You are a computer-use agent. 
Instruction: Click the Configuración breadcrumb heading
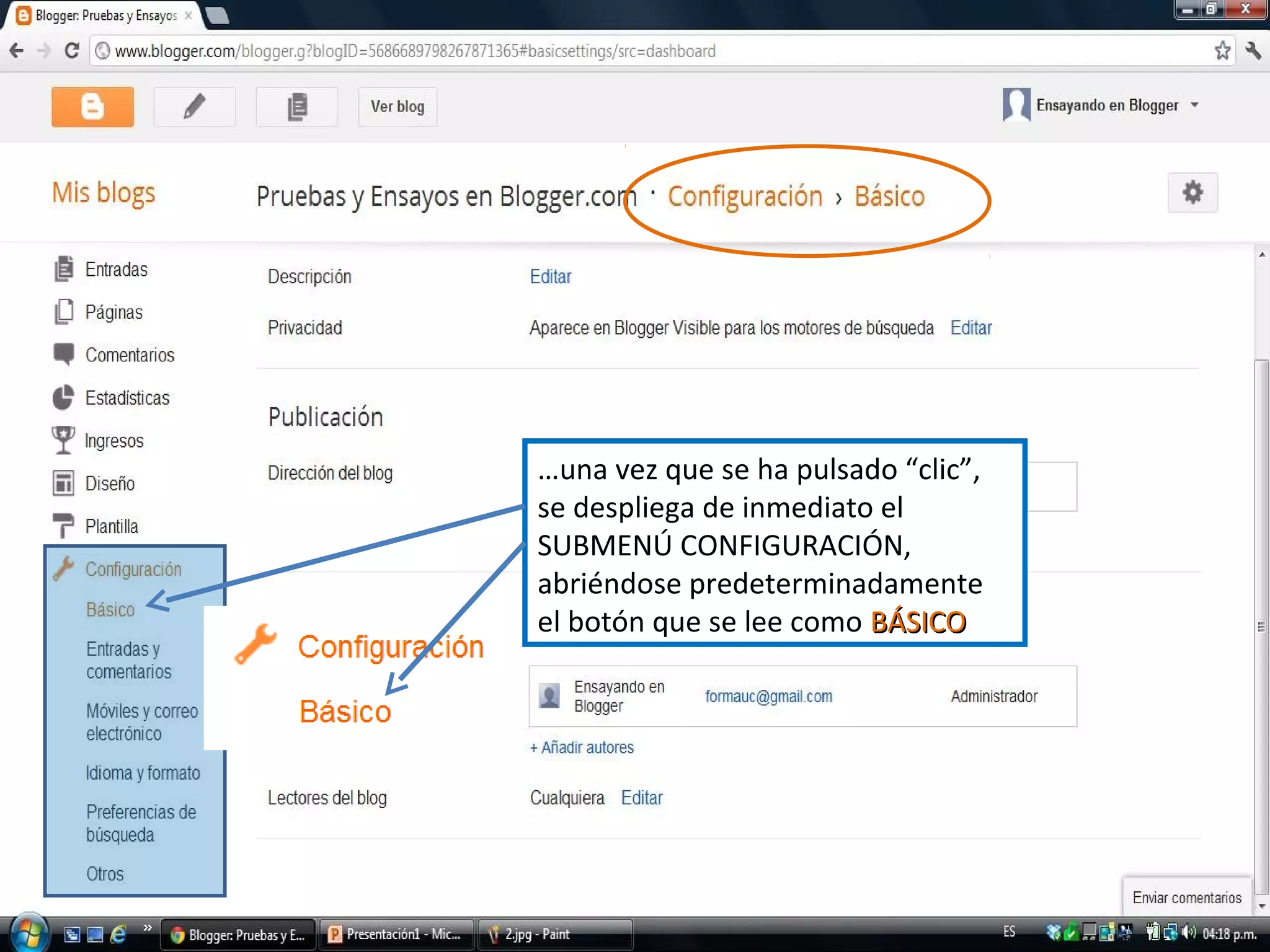pyautogui.click(x=745, y=196)
